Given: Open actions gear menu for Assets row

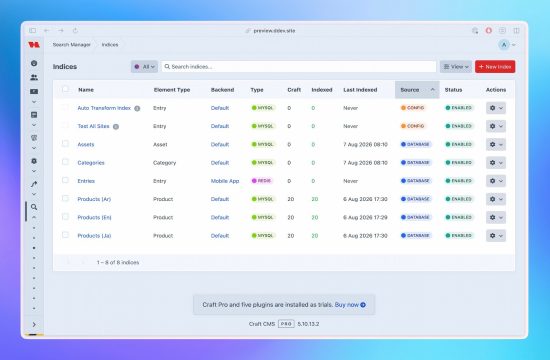Looking at the screenshot, I should click(496, 145).
